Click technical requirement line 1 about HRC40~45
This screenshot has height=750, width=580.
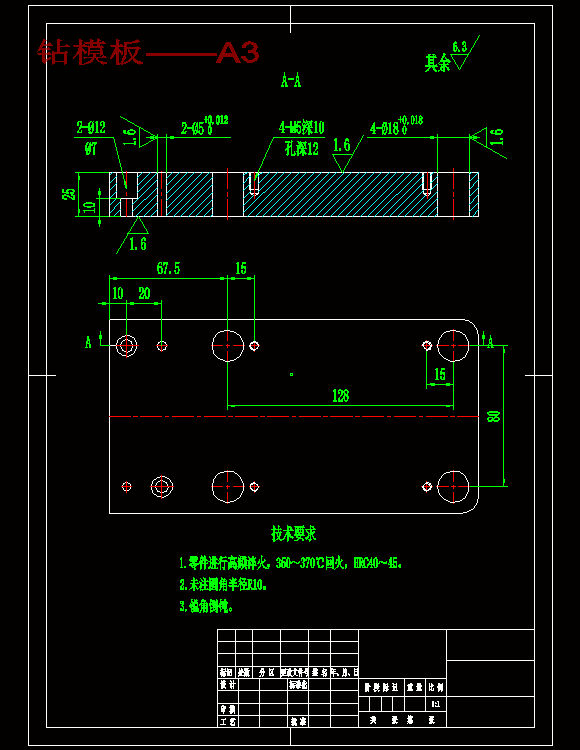pos(291,563)
